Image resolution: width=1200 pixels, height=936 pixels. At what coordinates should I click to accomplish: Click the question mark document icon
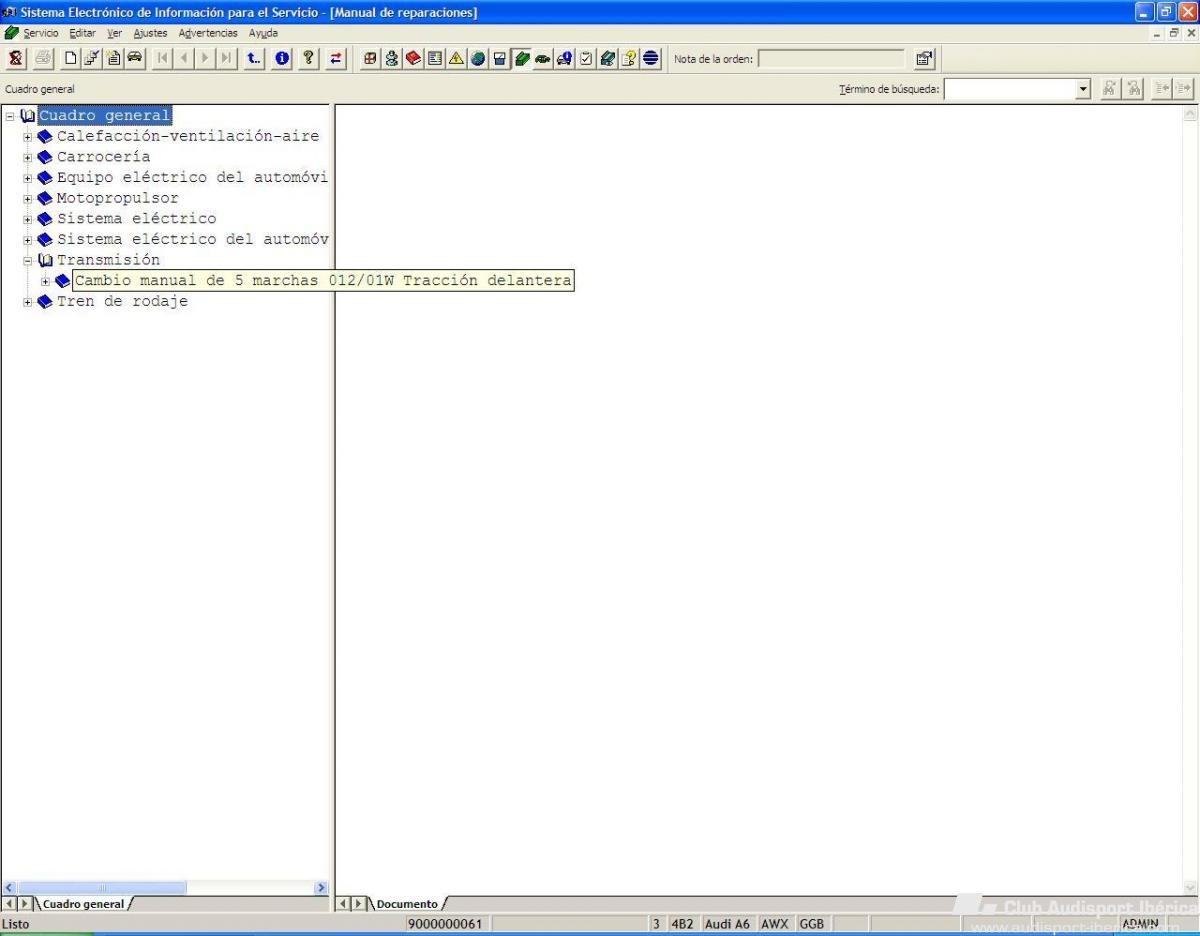[629, 58]
